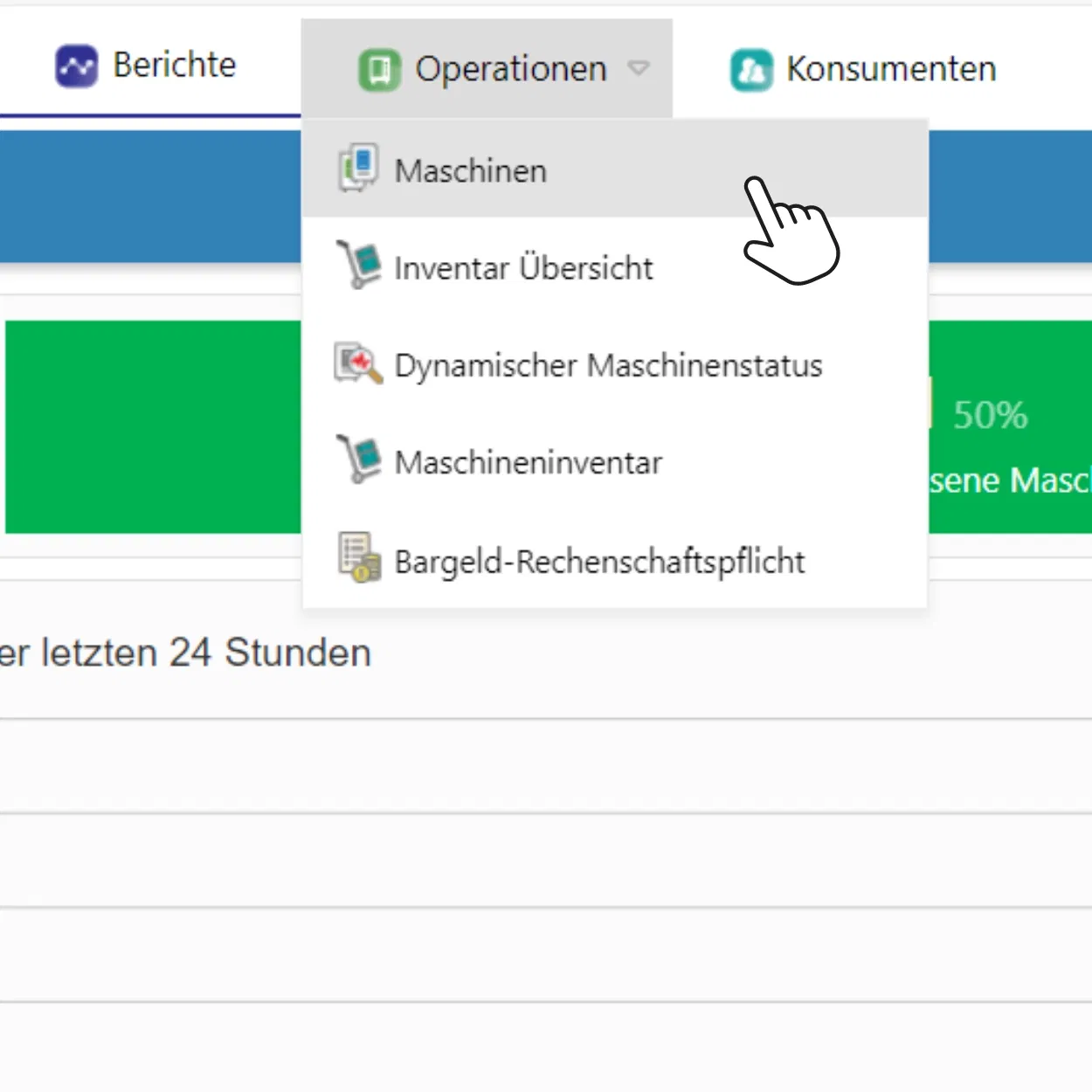Collapse the Operationen dropdown arrow

click(x=639, y=68)
